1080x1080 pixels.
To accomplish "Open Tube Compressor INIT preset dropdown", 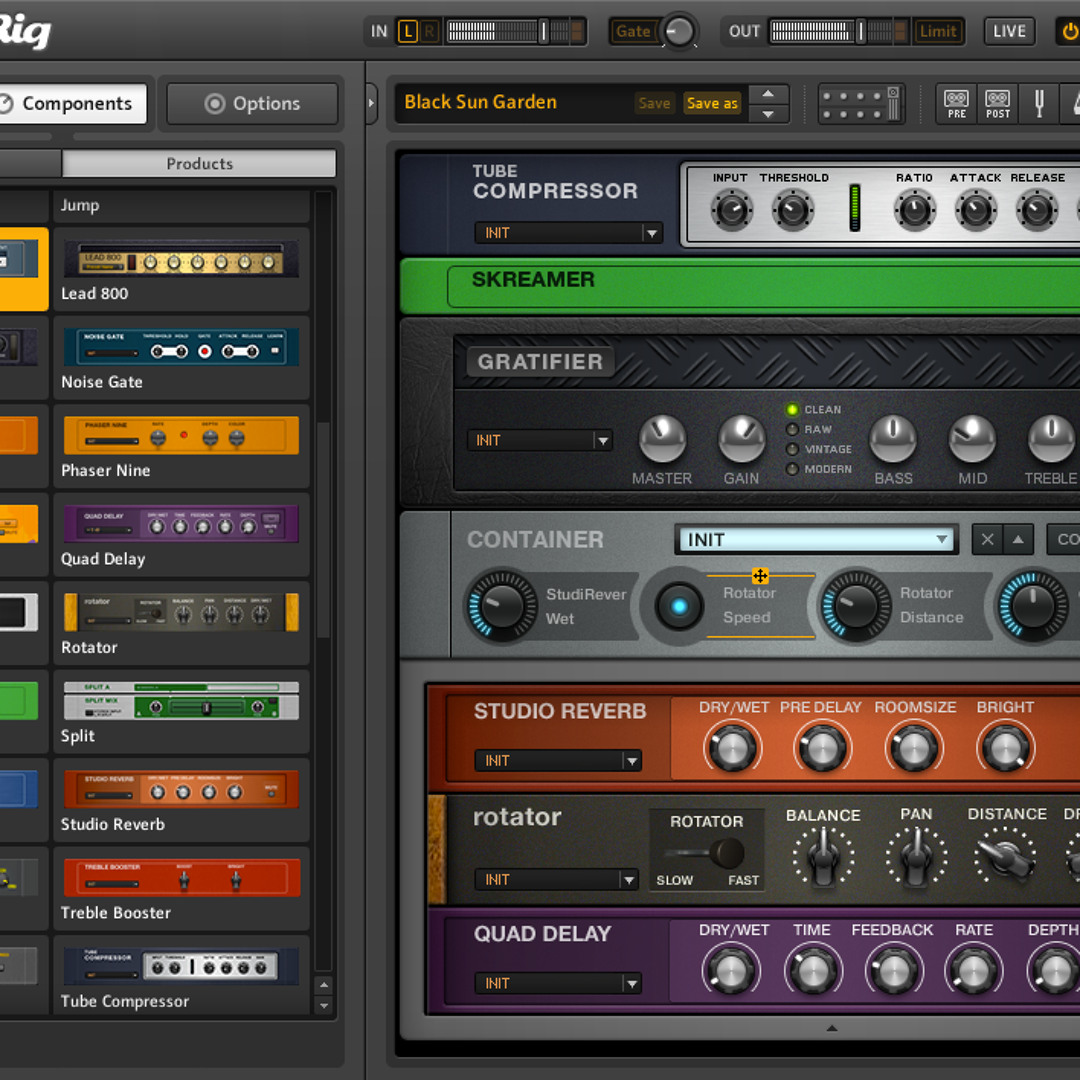I will (x=568, y=233).
